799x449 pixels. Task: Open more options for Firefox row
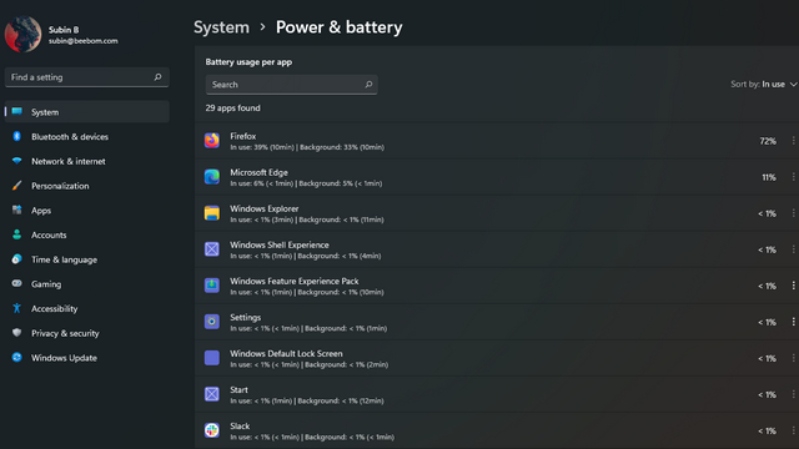click(793, 141)
